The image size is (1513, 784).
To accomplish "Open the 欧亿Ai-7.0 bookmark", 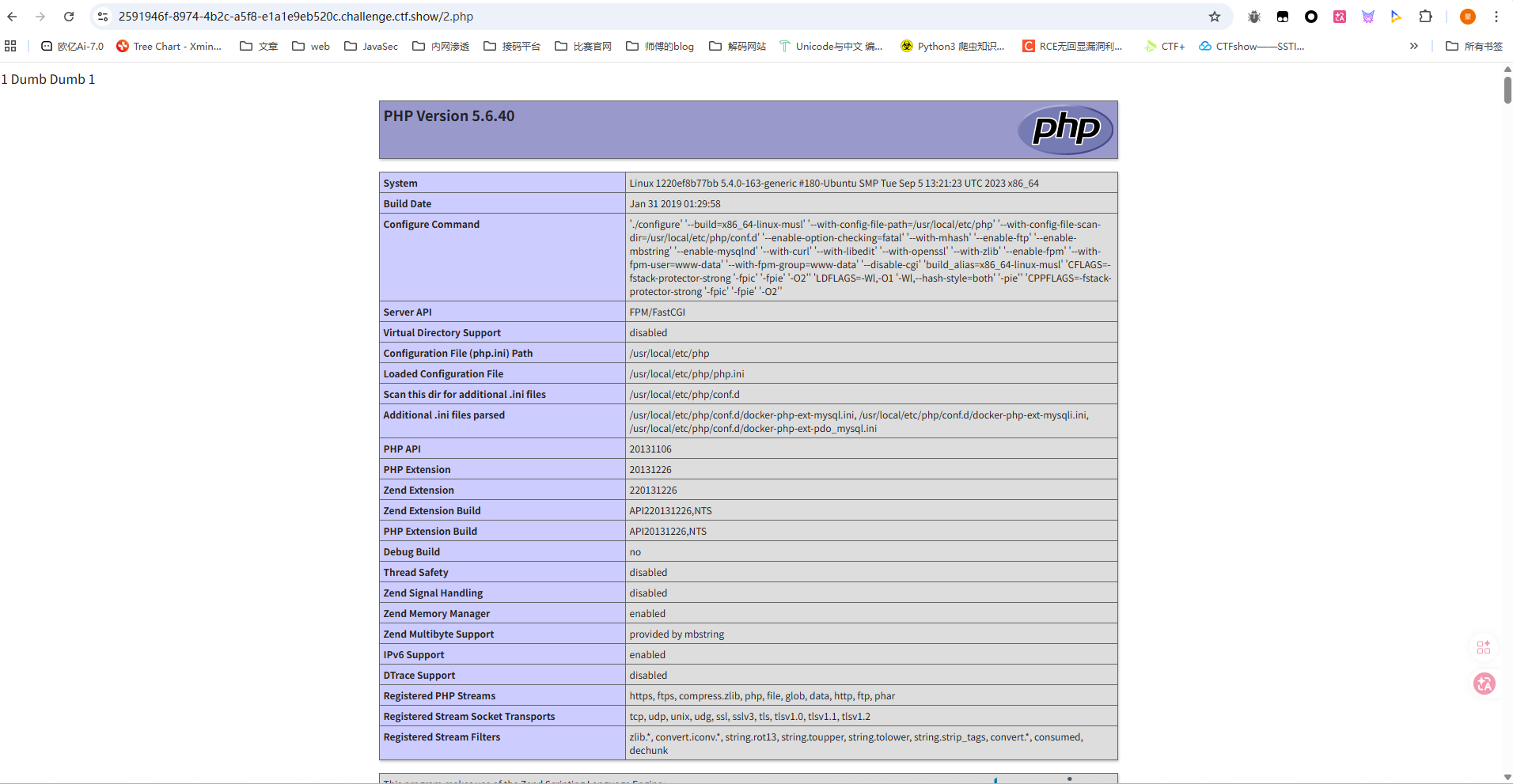I will pyautogui.click(x=72, y=46).
